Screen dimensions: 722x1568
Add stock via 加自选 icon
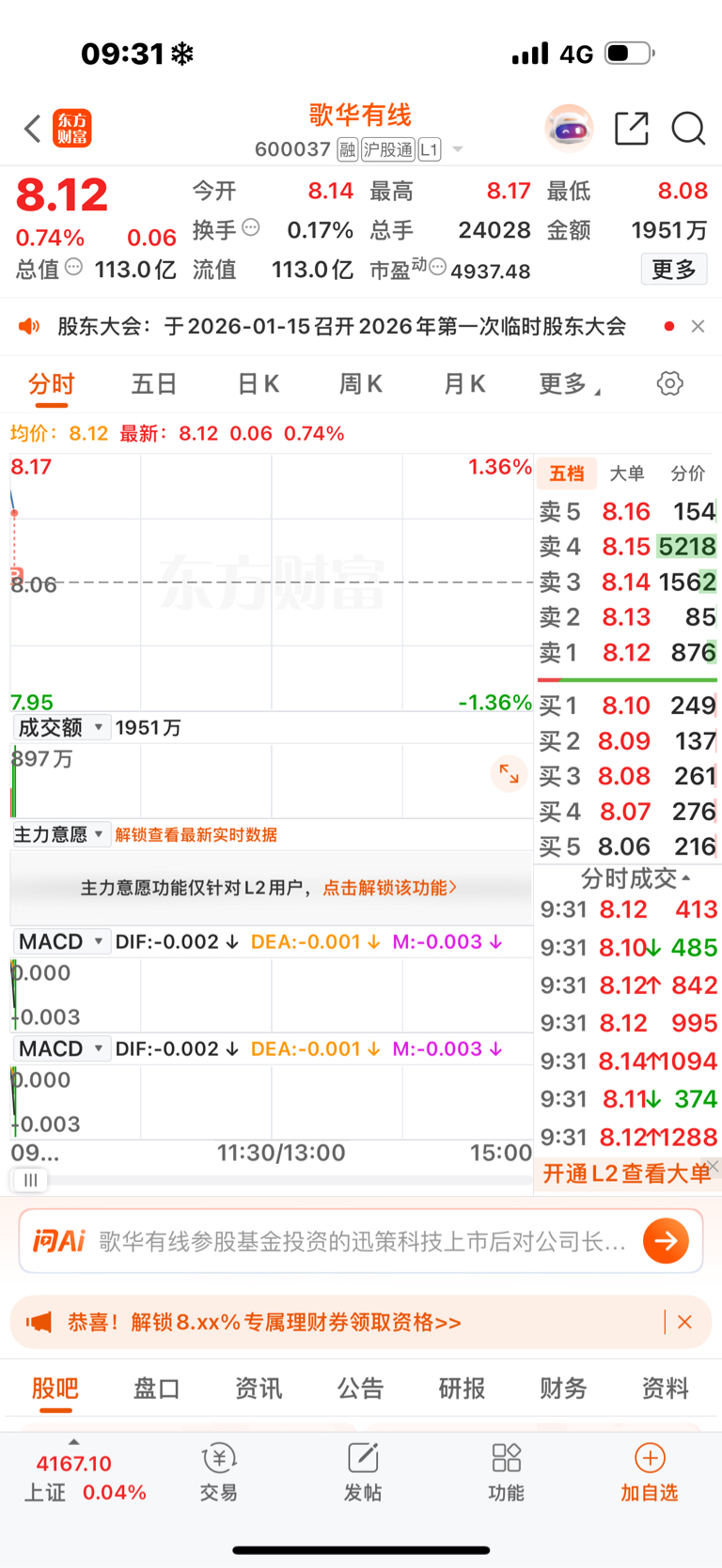pyautogui.click(x=650, y=1458)
